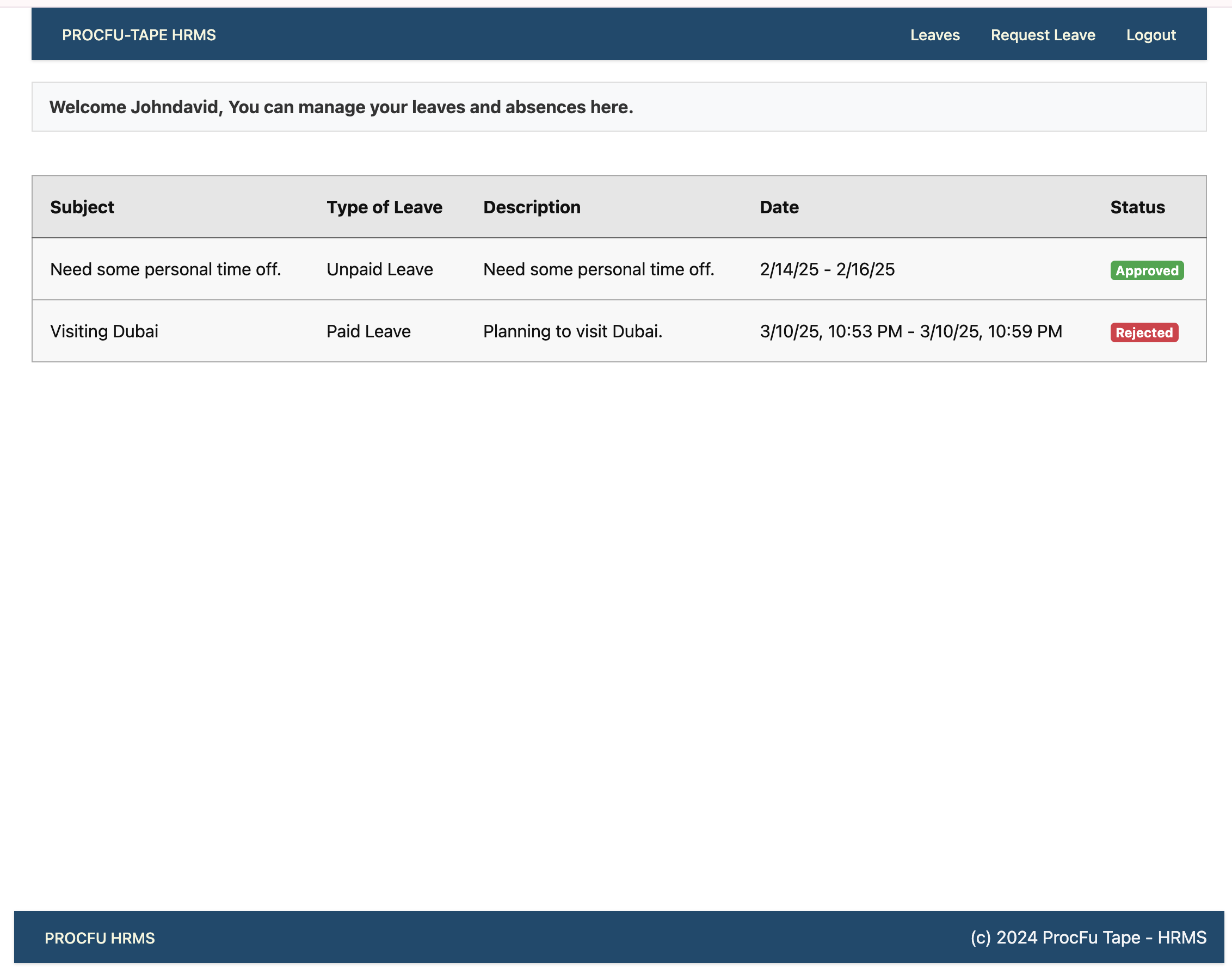Click Request Leave in navbar
The height and width of the screenshot is (974, 1232).
coord(1042,35)
